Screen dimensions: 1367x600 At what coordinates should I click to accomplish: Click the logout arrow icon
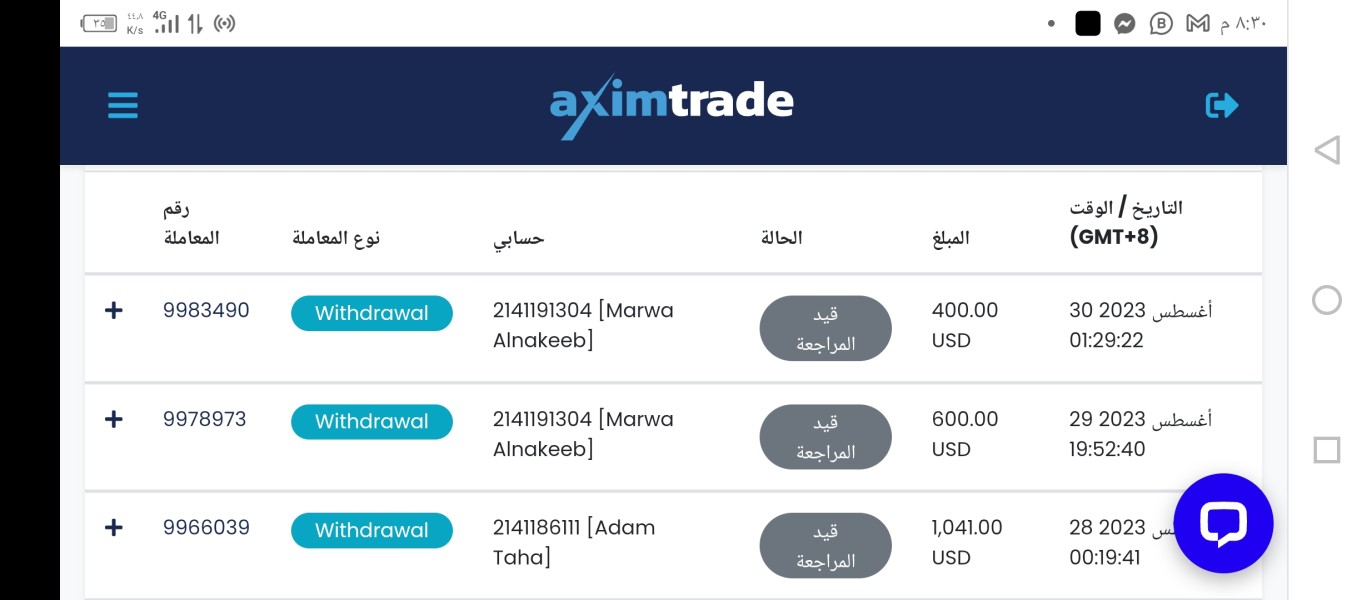(x=1222, y=105)
